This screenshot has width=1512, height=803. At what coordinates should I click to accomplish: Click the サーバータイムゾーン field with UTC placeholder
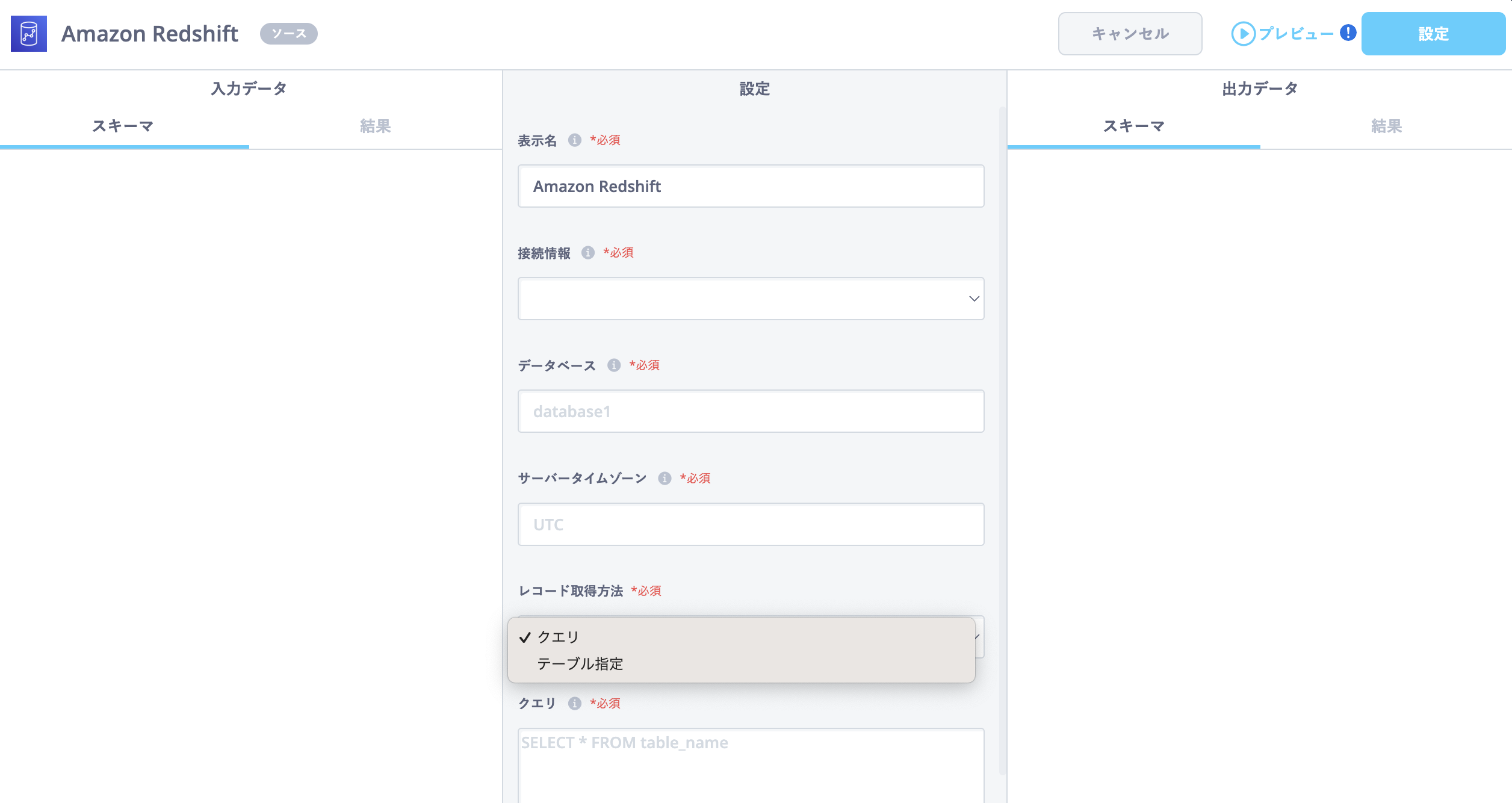pyautogui.click(x=751, y=524)
